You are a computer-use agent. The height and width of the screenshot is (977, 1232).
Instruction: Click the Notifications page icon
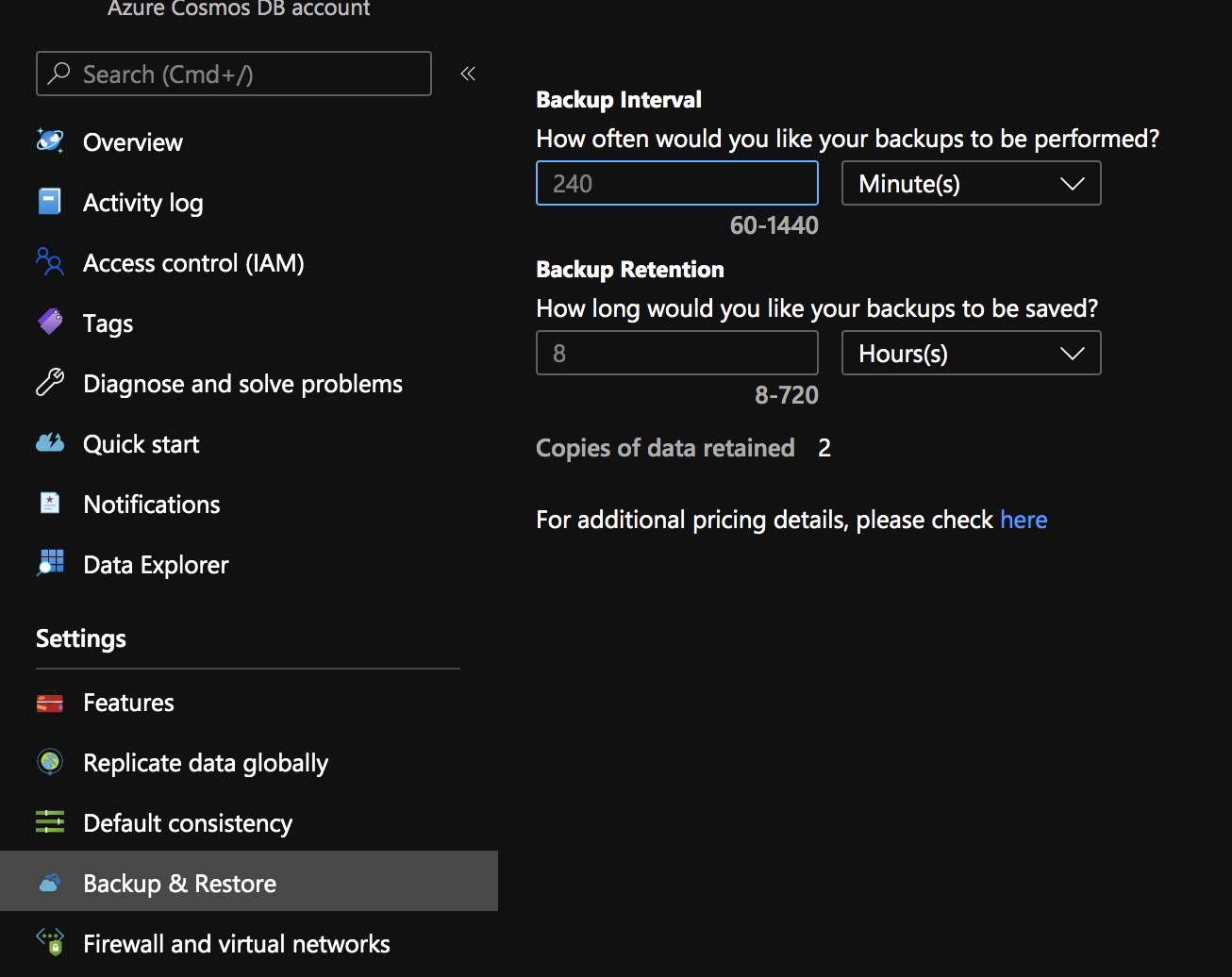[50, 504]
